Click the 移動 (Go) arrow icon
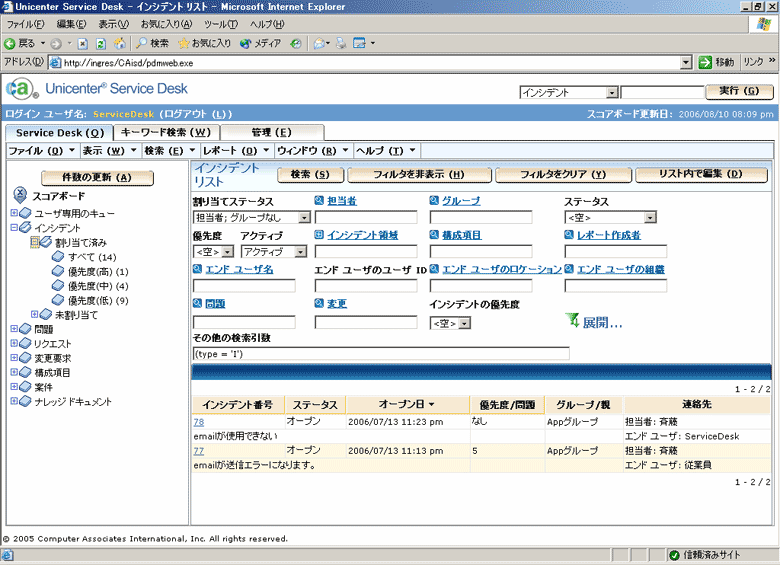 pos(704,62)
